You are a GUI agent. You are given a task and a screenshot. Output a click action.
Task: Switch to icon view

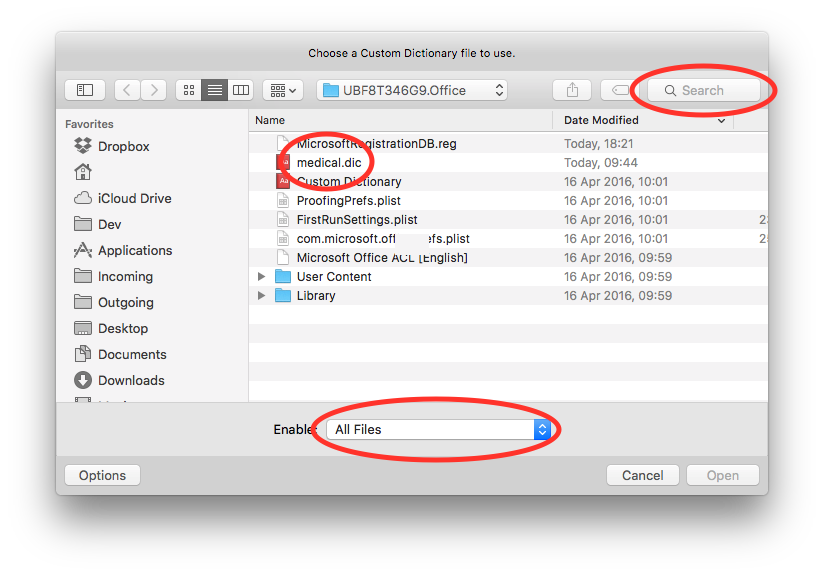point(189,90)
